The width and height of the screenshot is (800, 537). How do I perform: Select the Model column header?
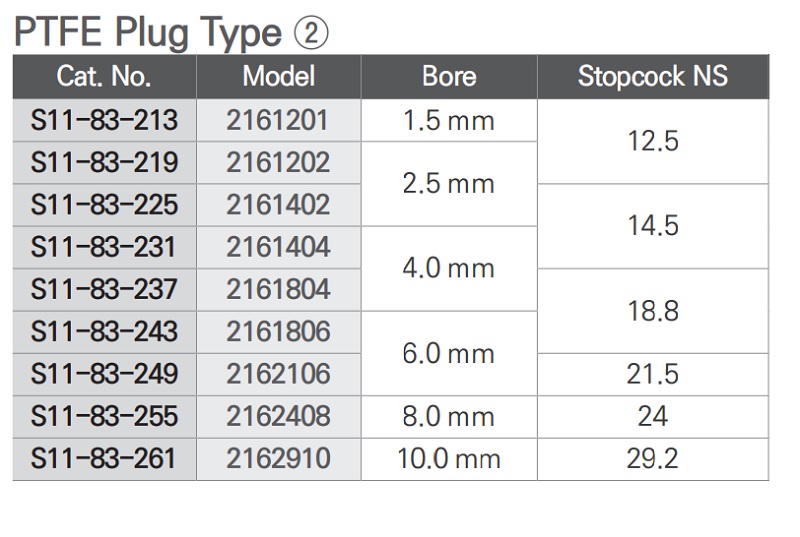278,76
